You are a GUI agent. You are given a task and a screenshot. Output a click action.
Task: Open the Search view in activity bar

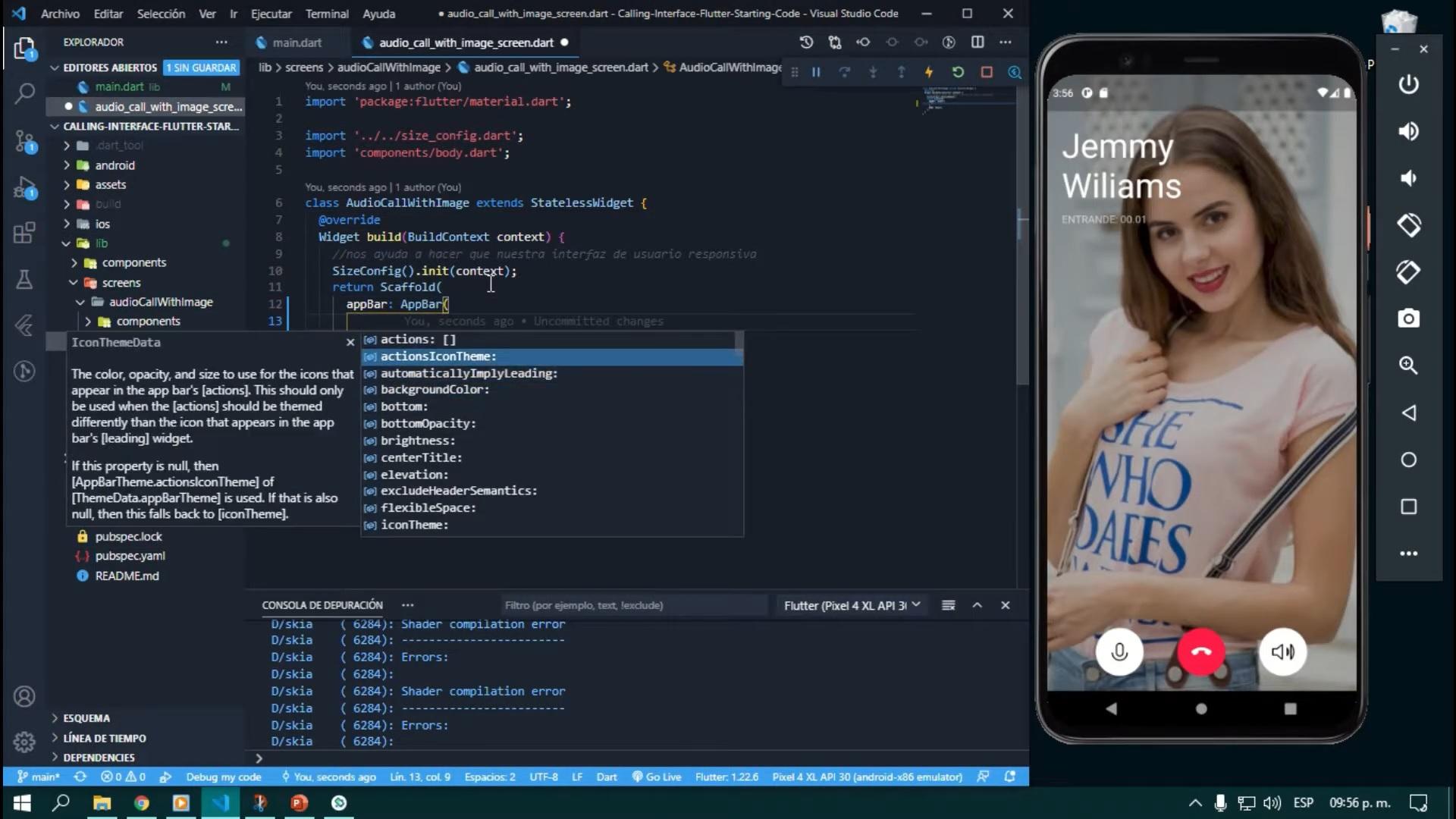pyautogui.click(x=24, y=93)
